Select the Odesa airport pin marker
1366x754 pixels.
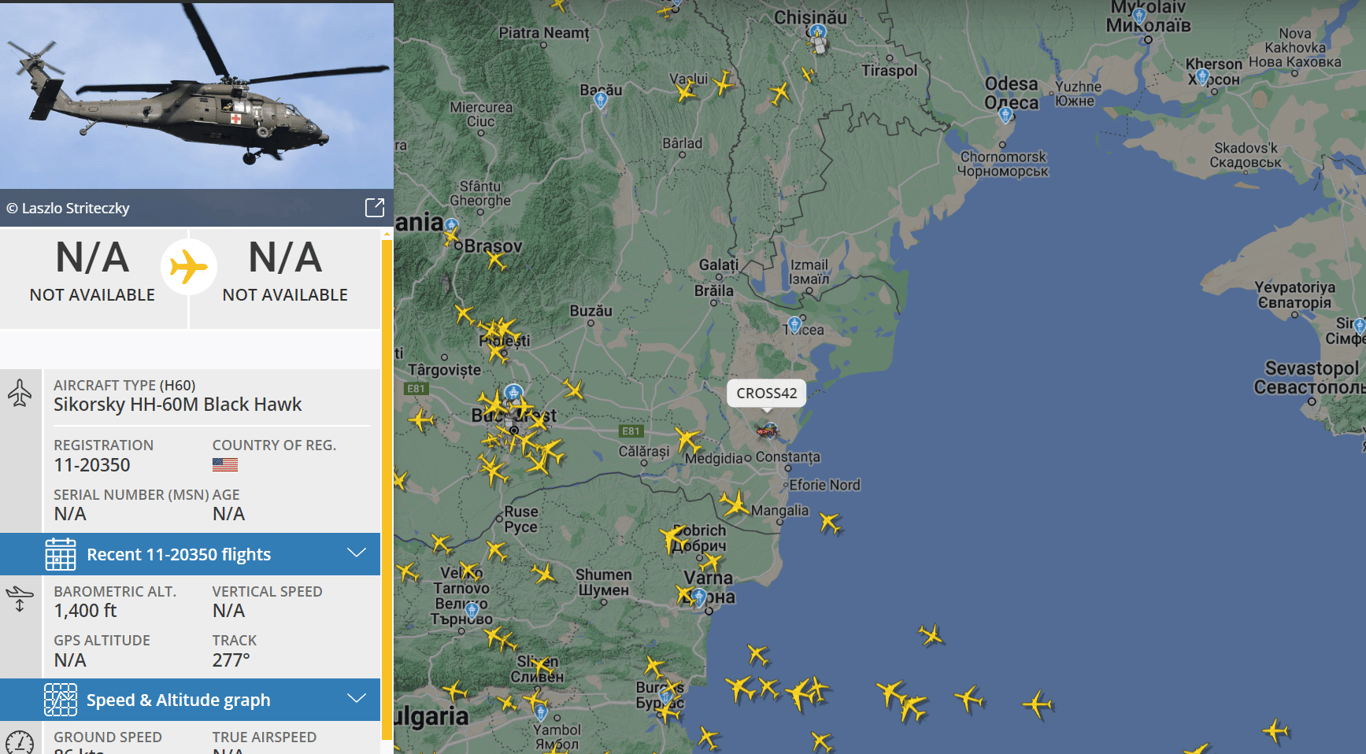(1005, 115)
